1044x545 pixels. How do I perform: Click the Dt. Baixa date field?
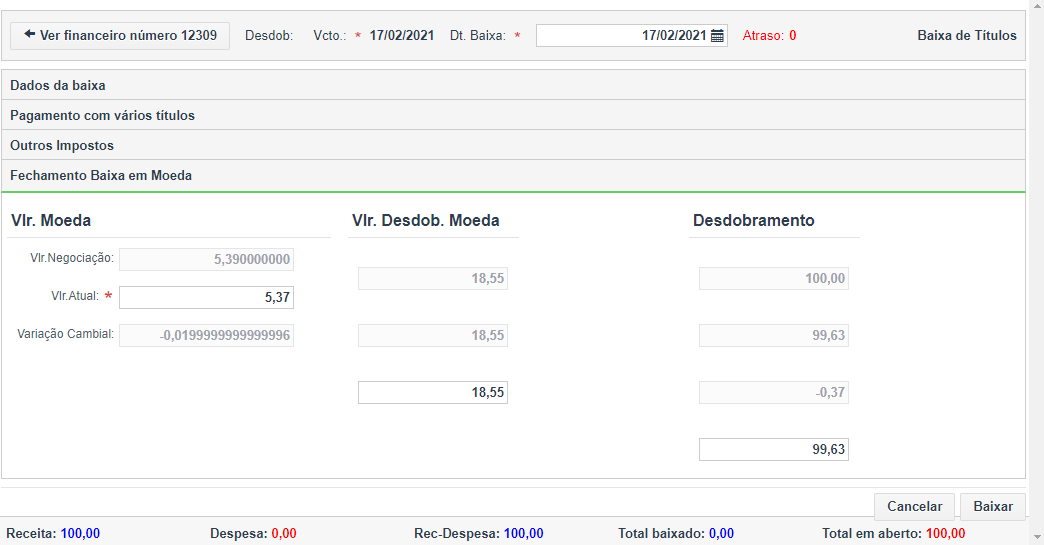tap(631, 36)
